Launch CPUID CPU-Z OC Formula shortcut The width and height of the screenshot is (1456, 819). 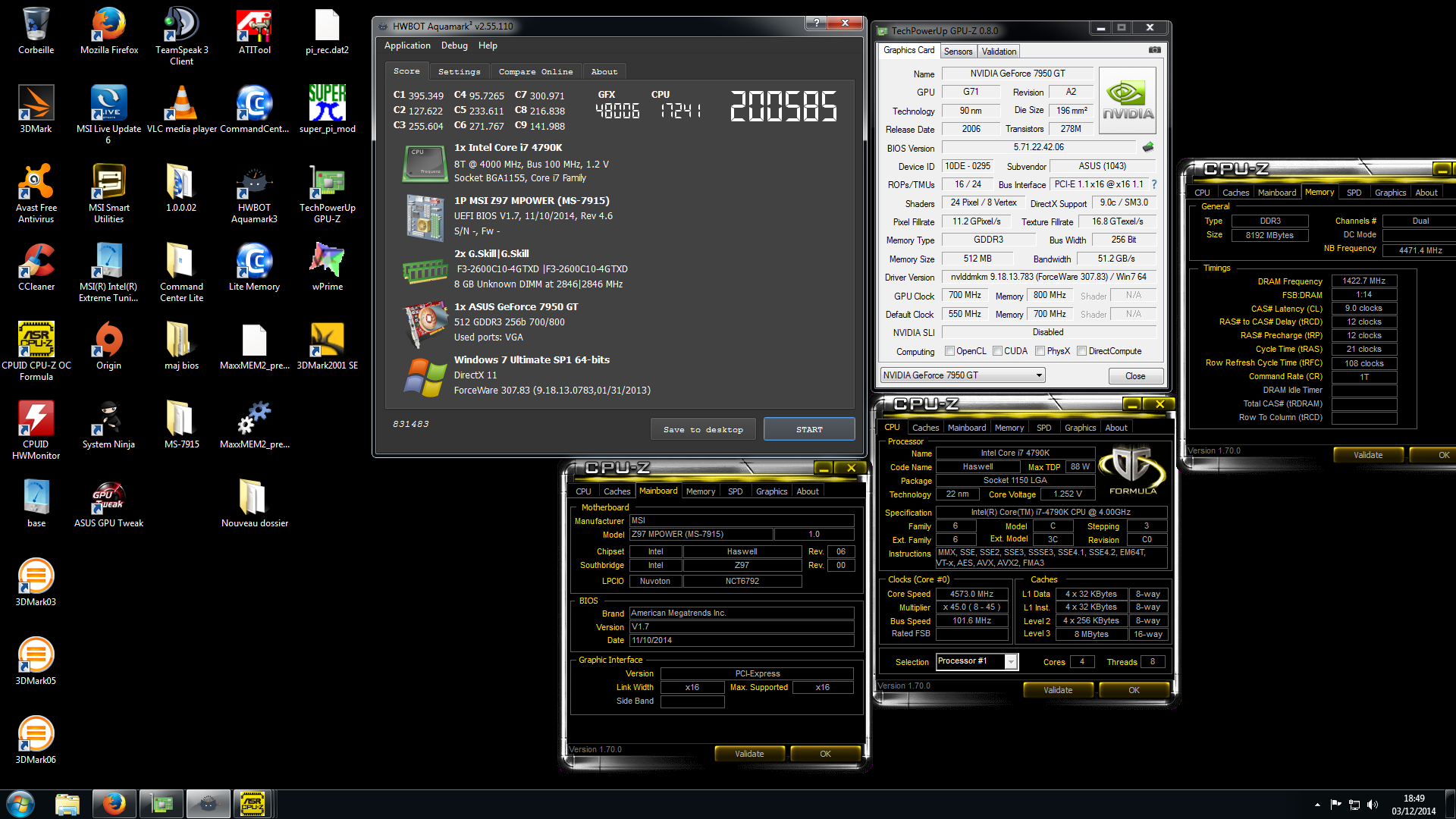point(36,350)
